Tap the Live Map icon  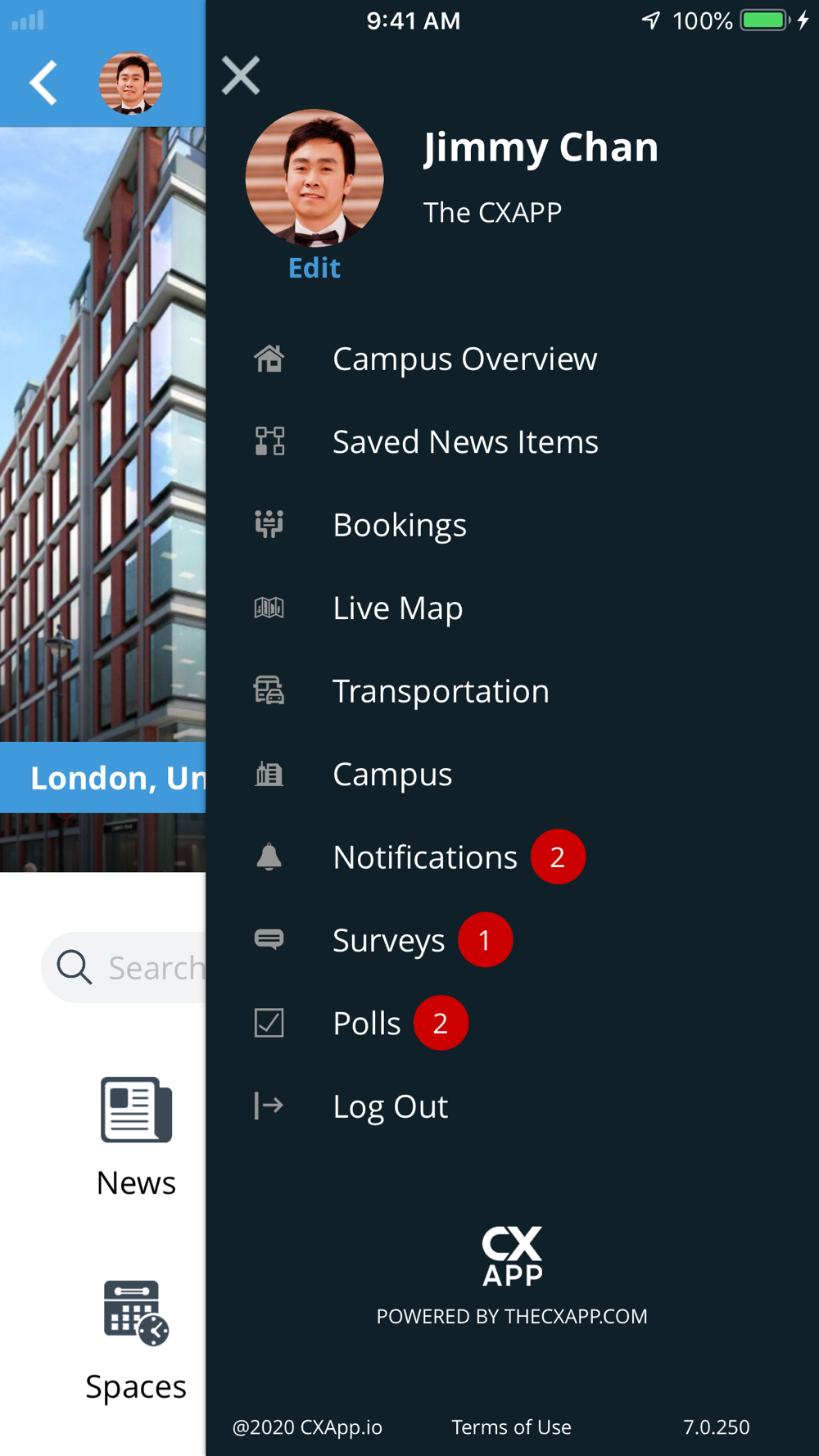tap(269, 608)
